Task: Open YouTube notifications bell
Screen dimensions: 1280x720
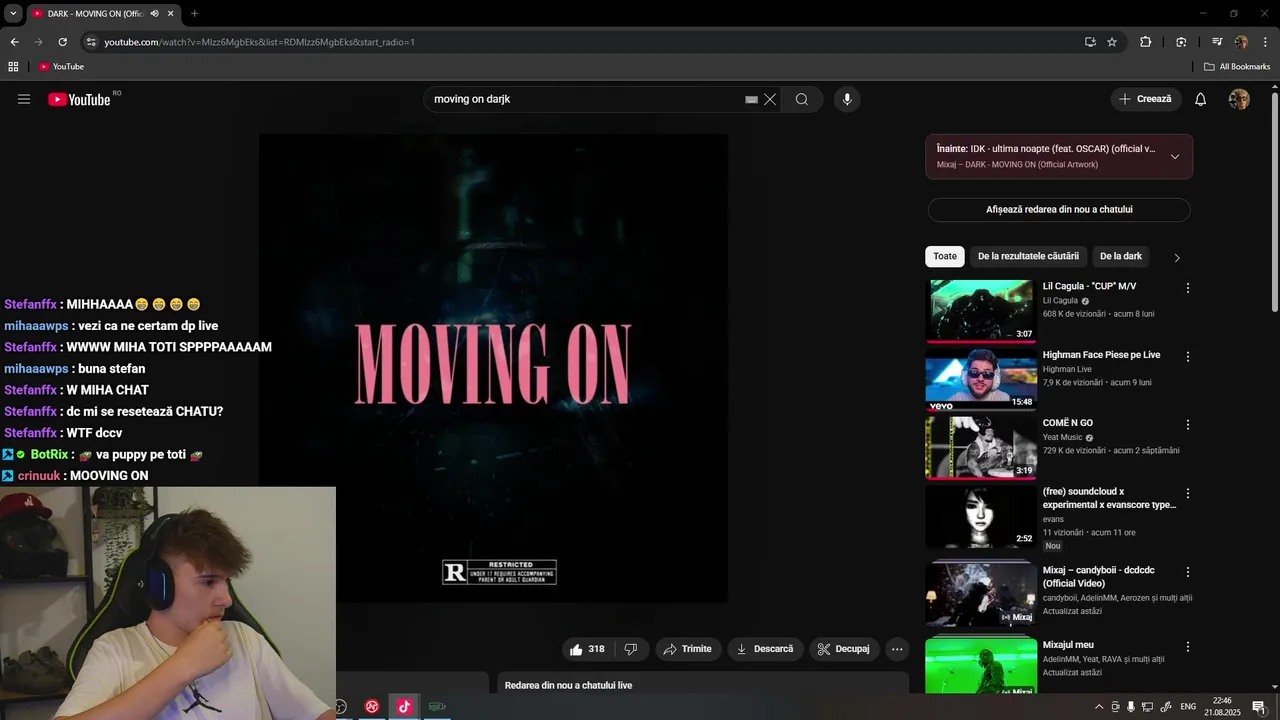Action: tap(1201, 99)
